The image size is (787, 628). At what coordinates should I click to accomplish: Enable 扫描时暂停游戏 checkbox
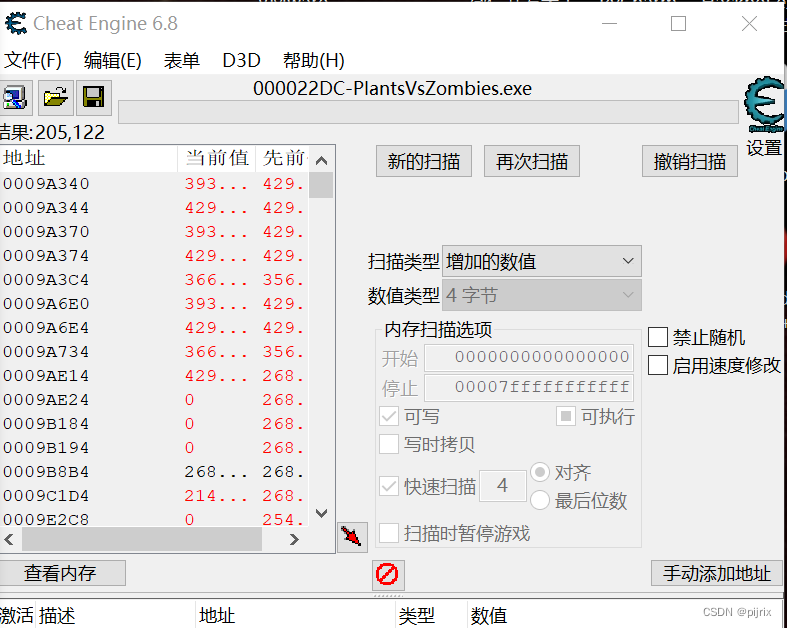coord(389,533)
